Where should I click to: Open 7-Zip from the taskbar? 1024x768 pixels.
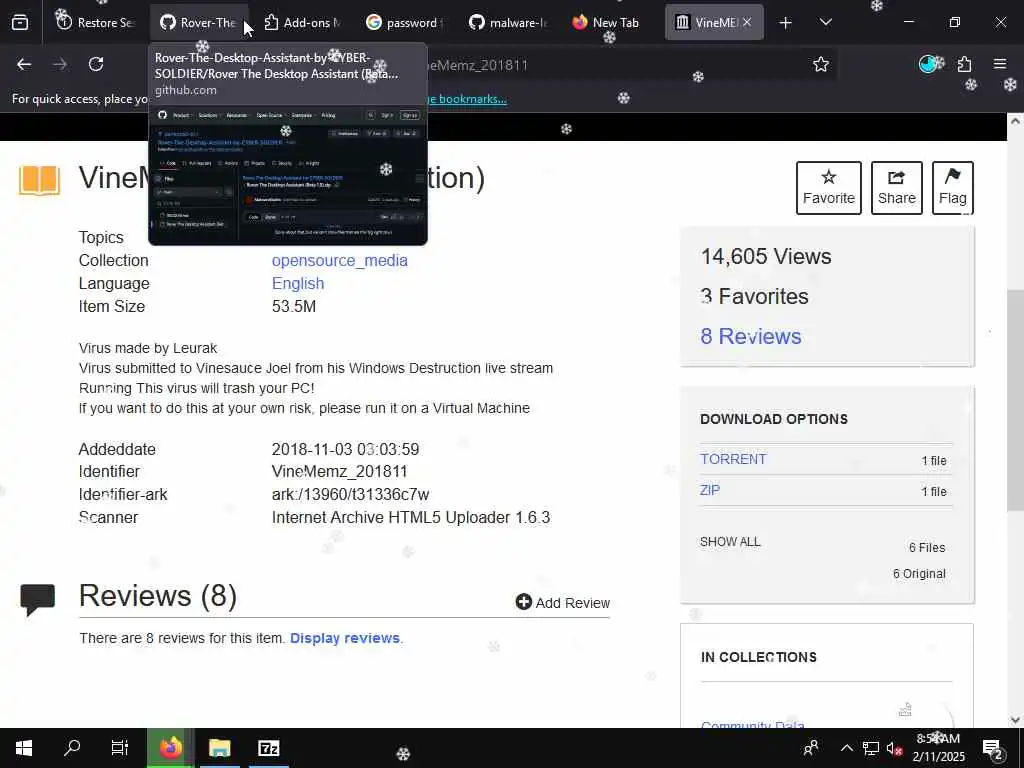268,748
